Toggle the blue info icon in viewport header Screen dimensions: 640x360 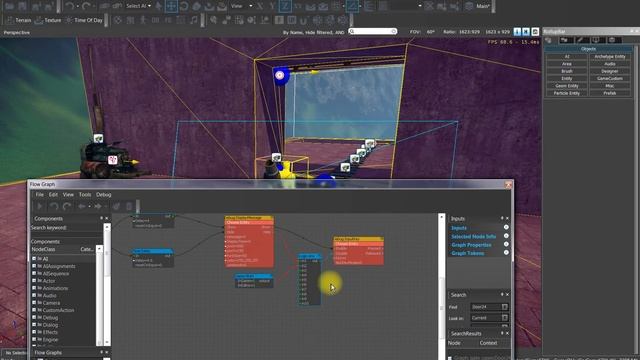(517, 31)
